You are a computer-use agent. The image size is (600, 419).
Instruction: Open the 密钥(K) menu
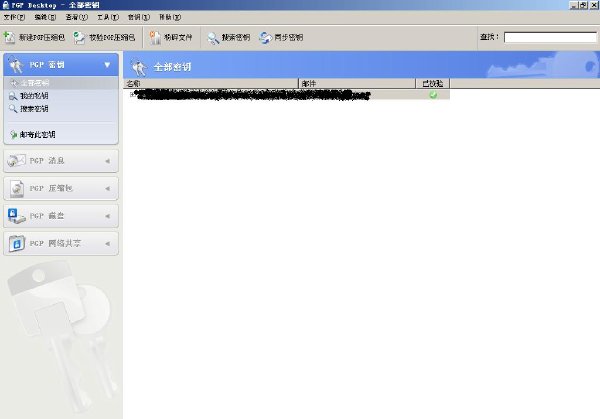click(x=139, y=17)
